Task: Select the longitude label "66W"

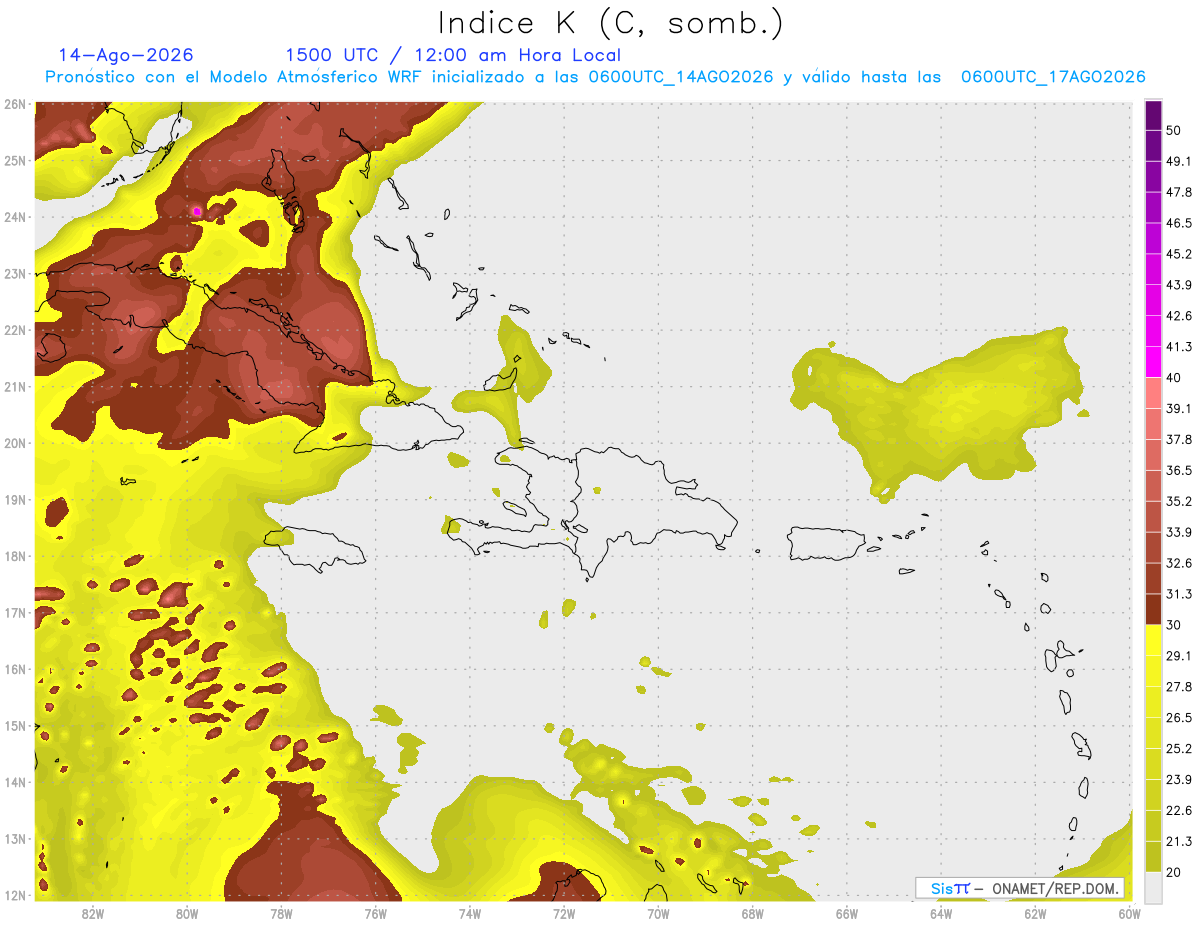Action: coord(846,914)
